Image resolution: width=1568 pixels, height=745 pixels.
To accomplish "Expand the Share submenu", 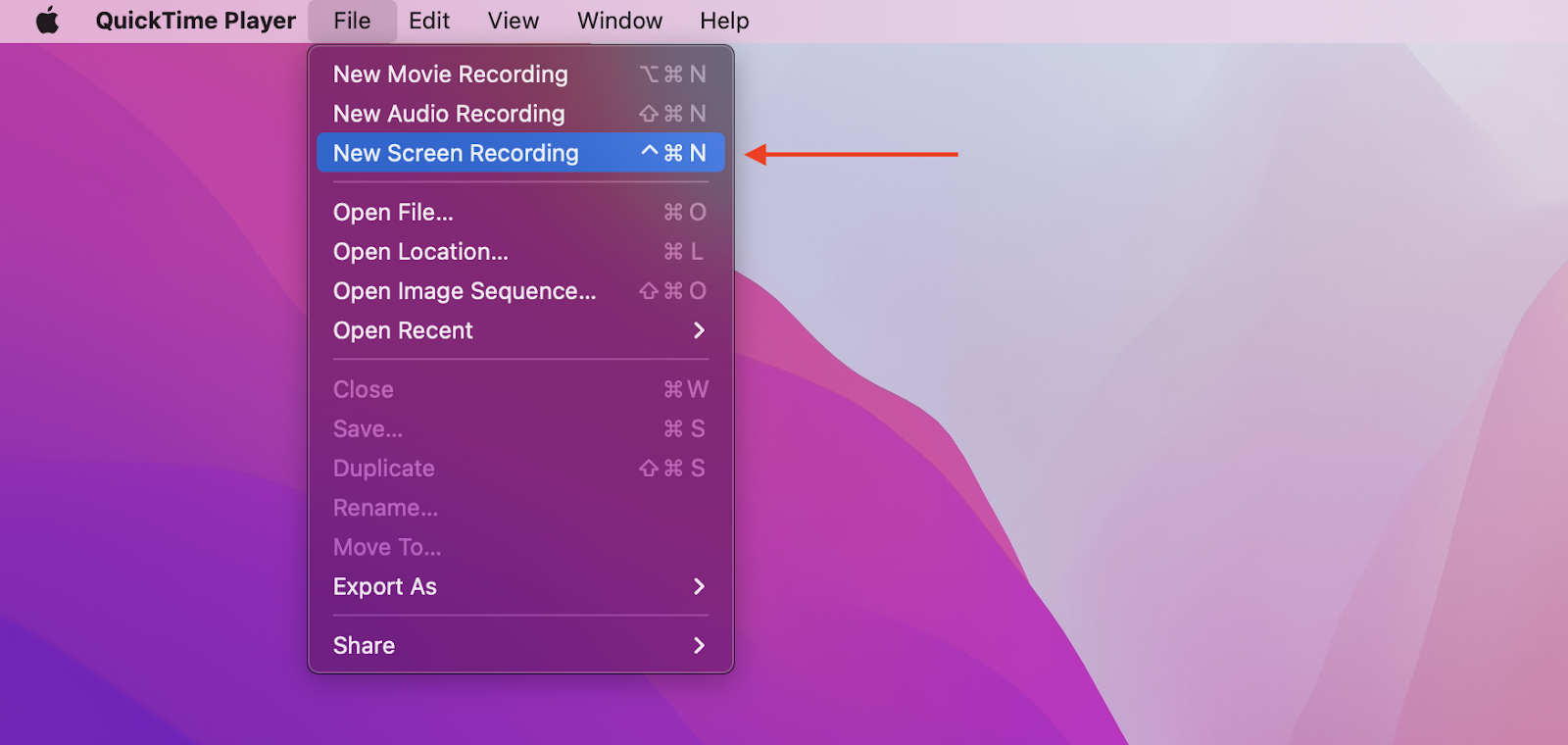I will coord(520,645).
